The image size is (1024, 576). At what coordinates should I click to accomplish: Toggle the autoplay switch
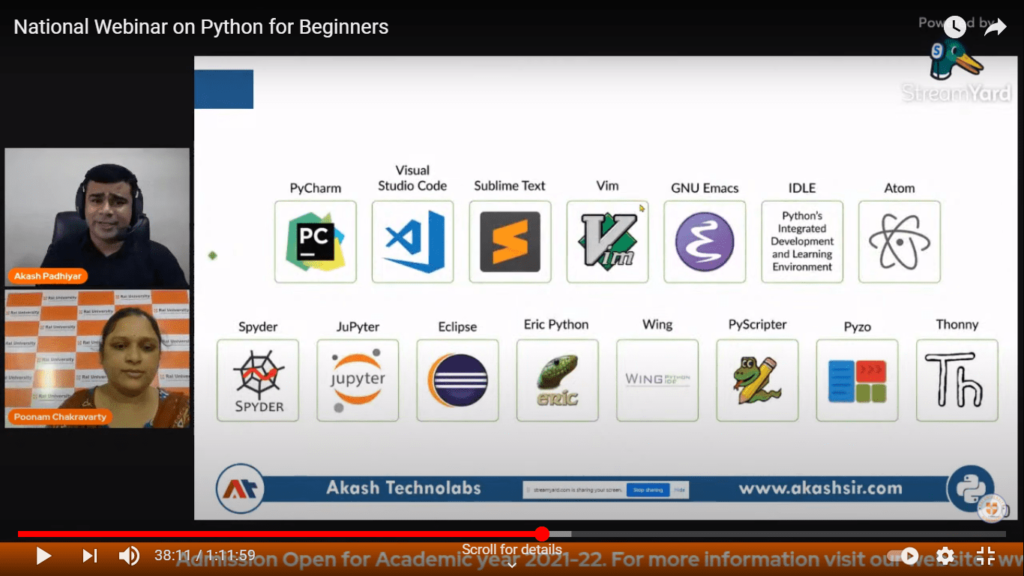tap(903, 556)
